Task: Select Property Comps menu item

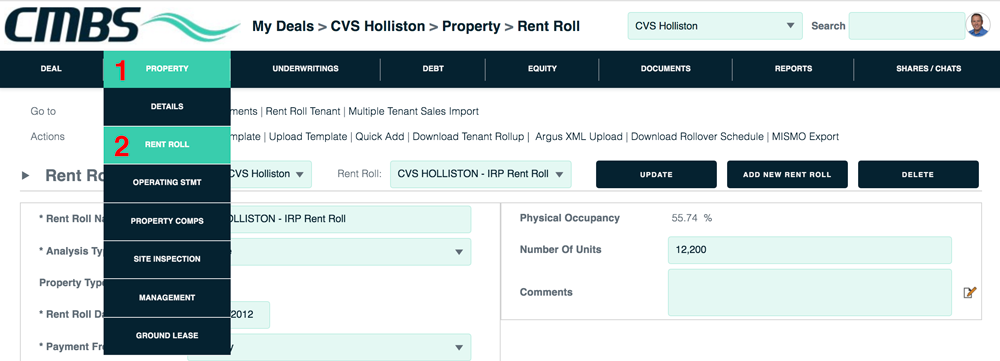Action: [x=167, y=221]
